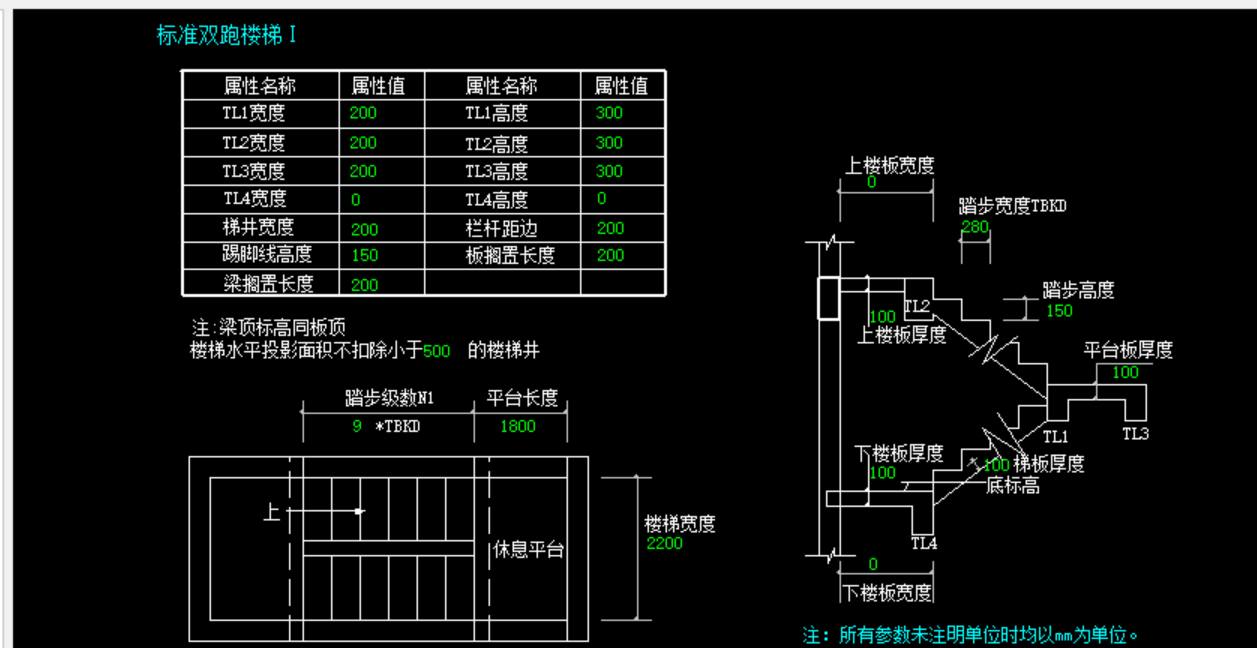
Task: Click the TL2宽度 property label
Action: pos(253,143)
